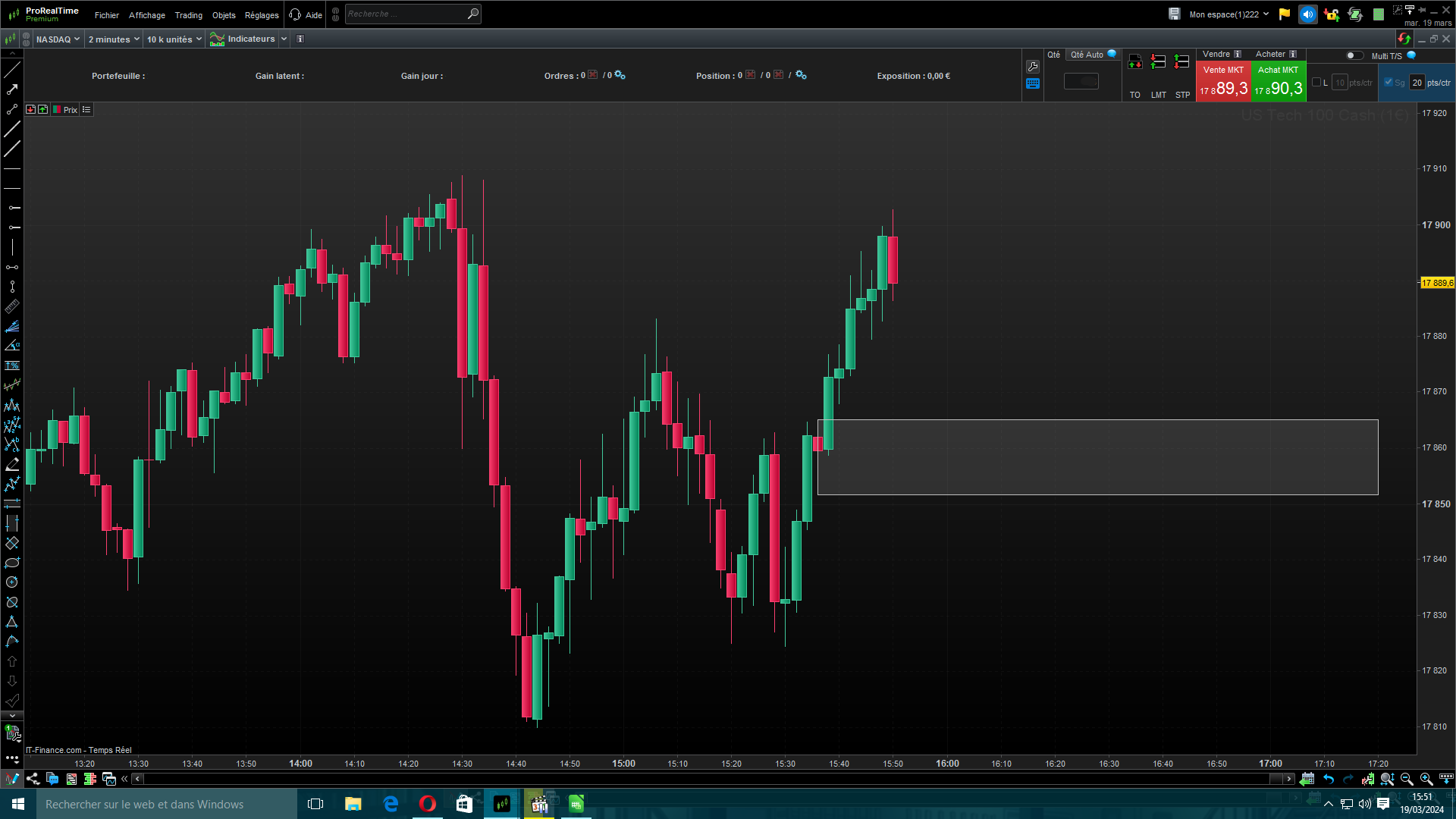Uncheck the Sg stop checkbox

[1389, 83]
